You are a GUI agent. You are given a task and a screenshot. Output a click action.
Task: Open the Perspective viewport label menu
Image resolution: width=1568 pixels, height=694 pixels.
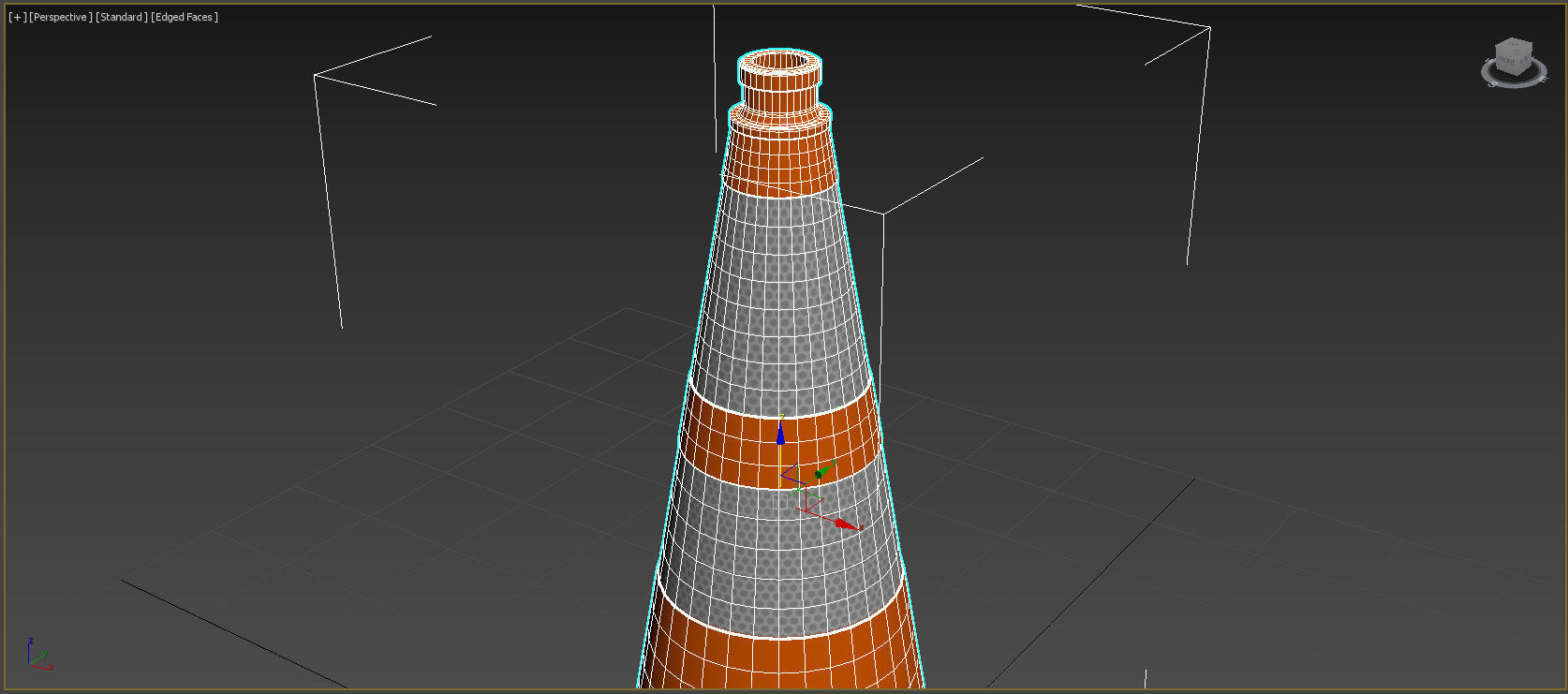pyautogui.click(x=61, y=17)
